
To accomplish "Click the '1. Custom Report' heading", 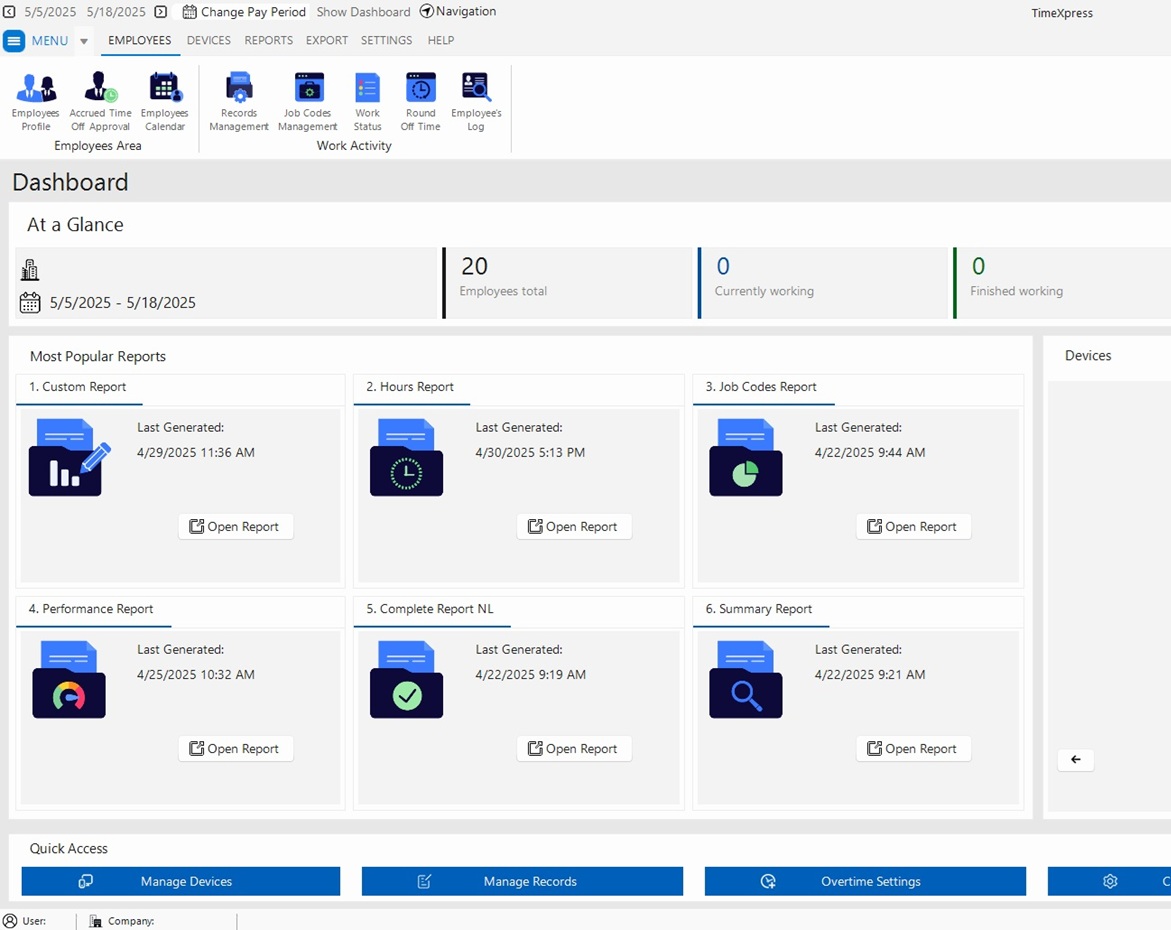I will coord(78,387).
